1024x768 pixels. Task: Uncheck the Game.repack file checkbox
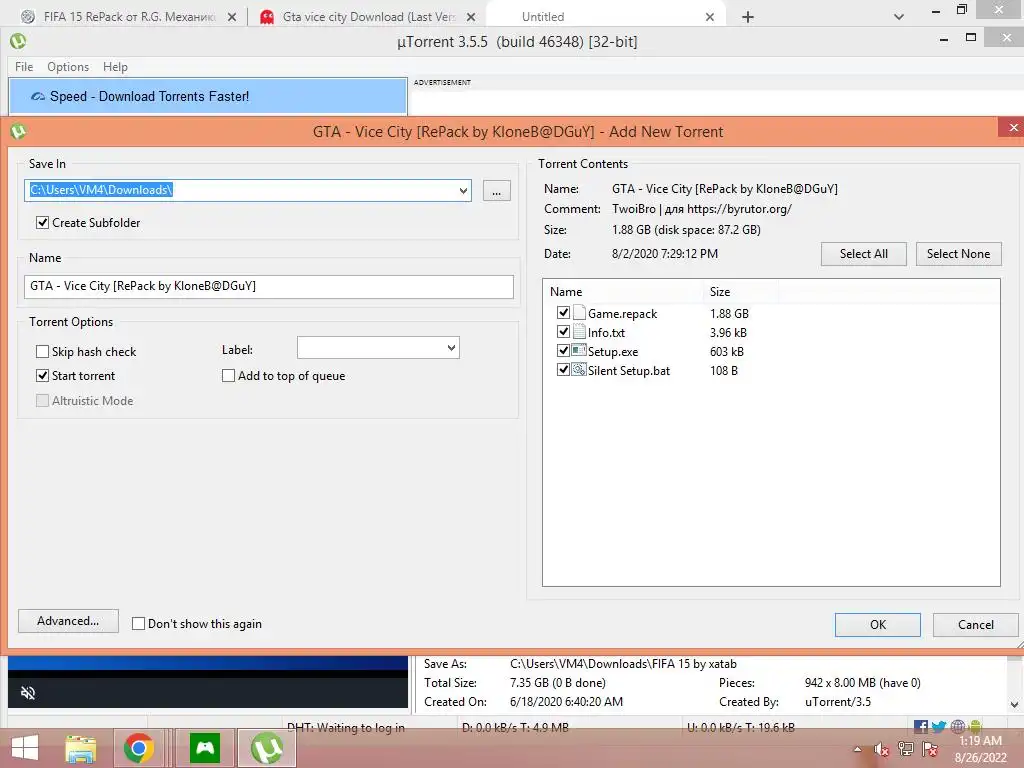pyautogui.click(x=563, y=313)
